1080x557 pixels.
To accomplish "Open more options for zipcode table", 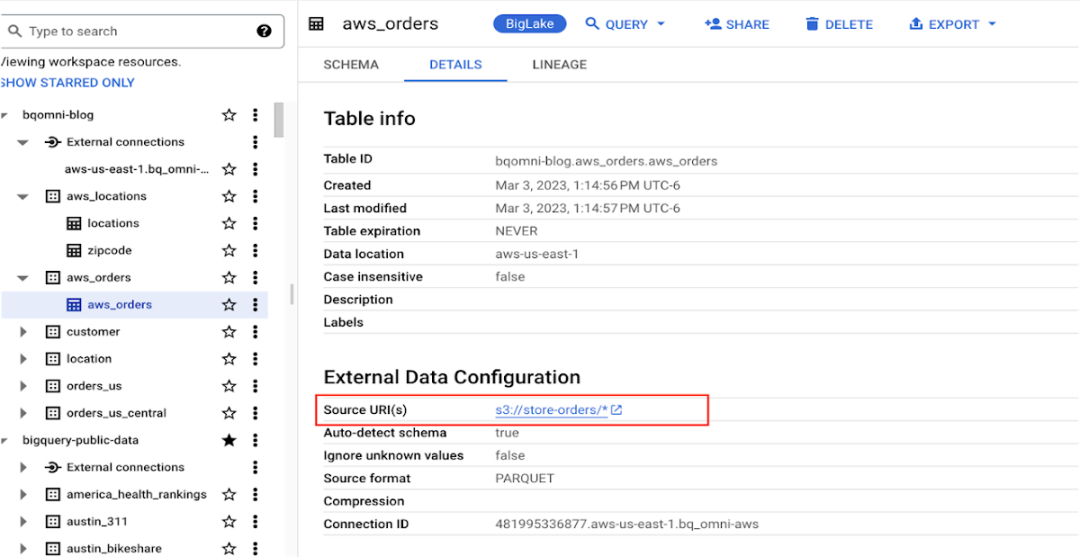I will [x=255, y=250].
